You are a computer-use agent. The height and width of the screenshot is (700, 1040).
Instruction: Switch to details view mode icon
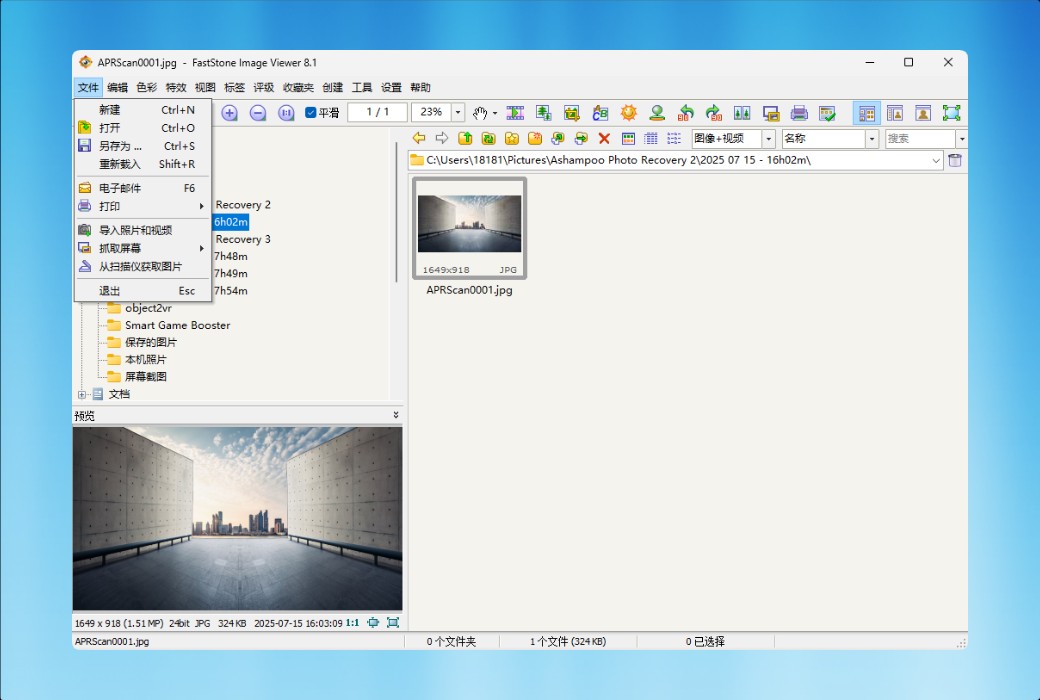[x=651, y=138]
